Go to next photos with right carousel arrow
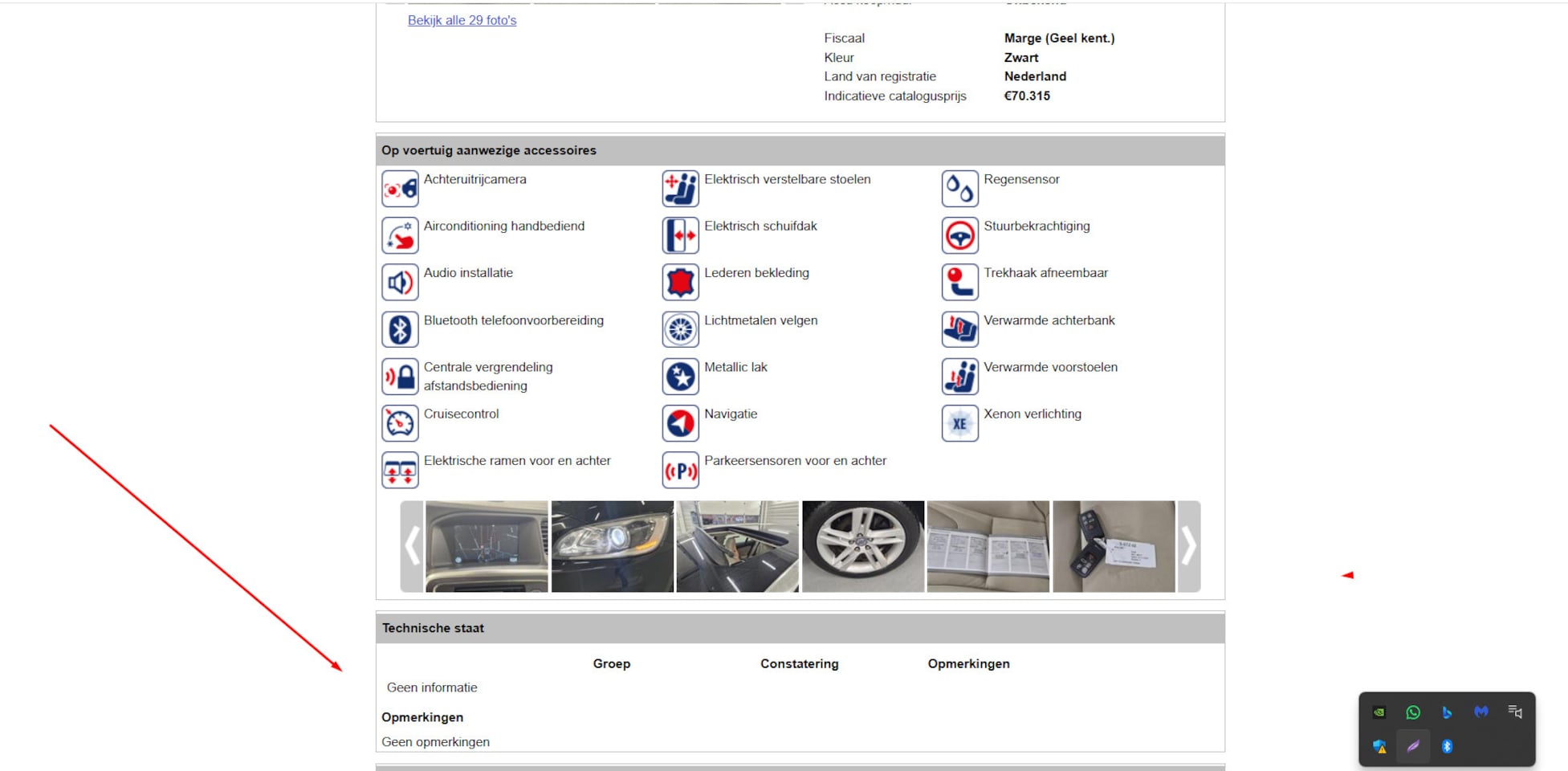The height and width of the screenshot is (771, 1568). click(x=1188, y=547)
